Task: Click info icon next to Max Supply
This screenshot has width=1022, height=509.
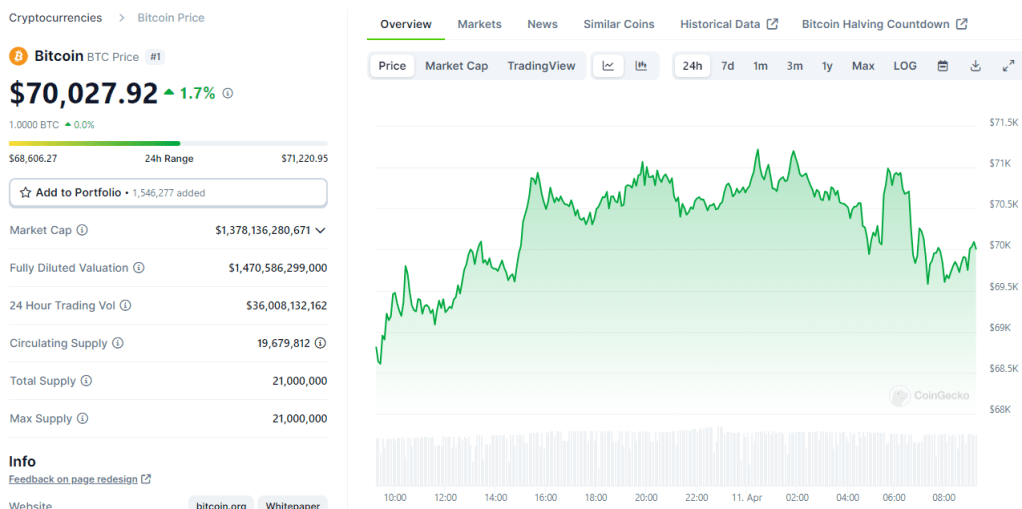Action: point(82,418)
